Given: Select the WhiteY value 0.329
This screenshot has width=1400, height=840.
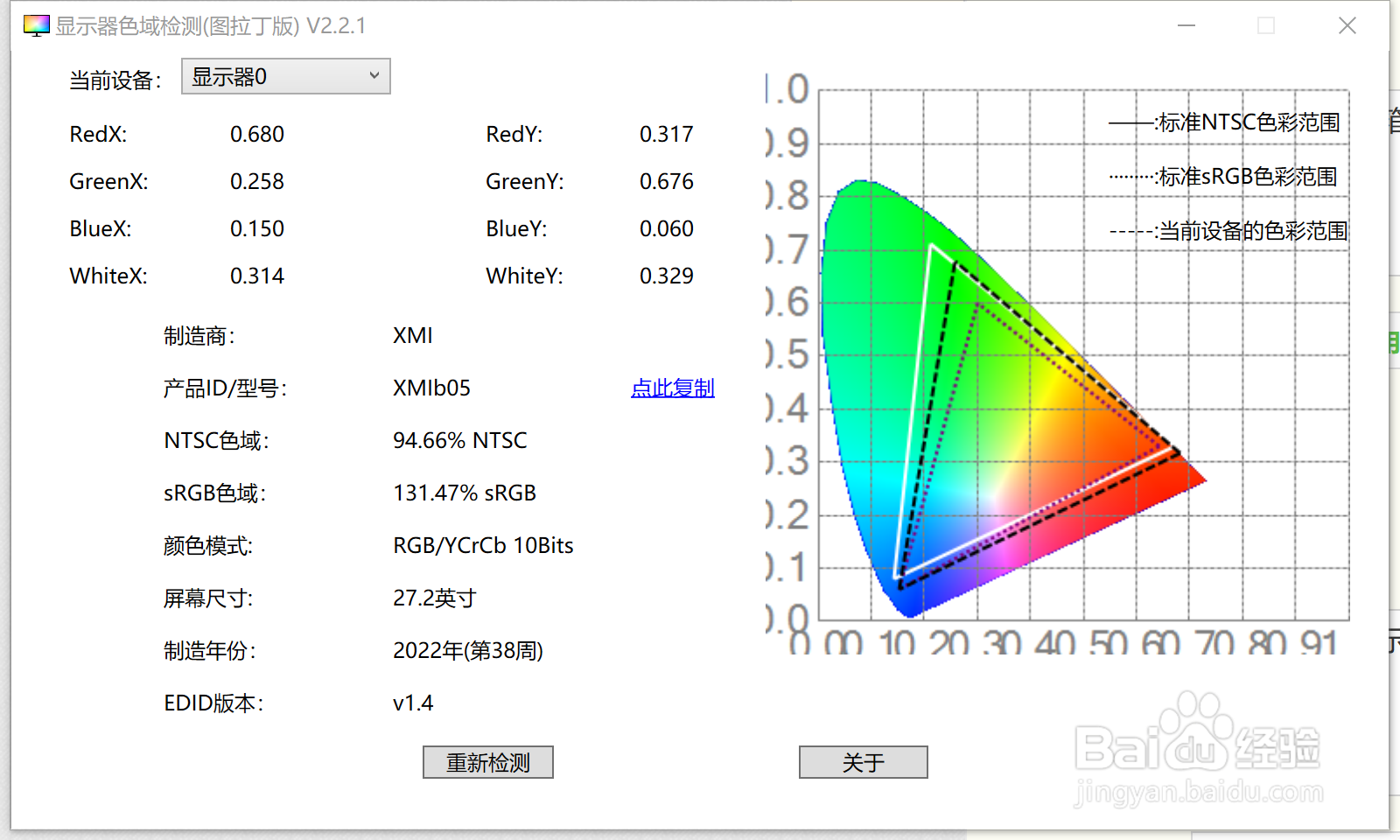Looking at the screenshot, I should tap(667, 276).
